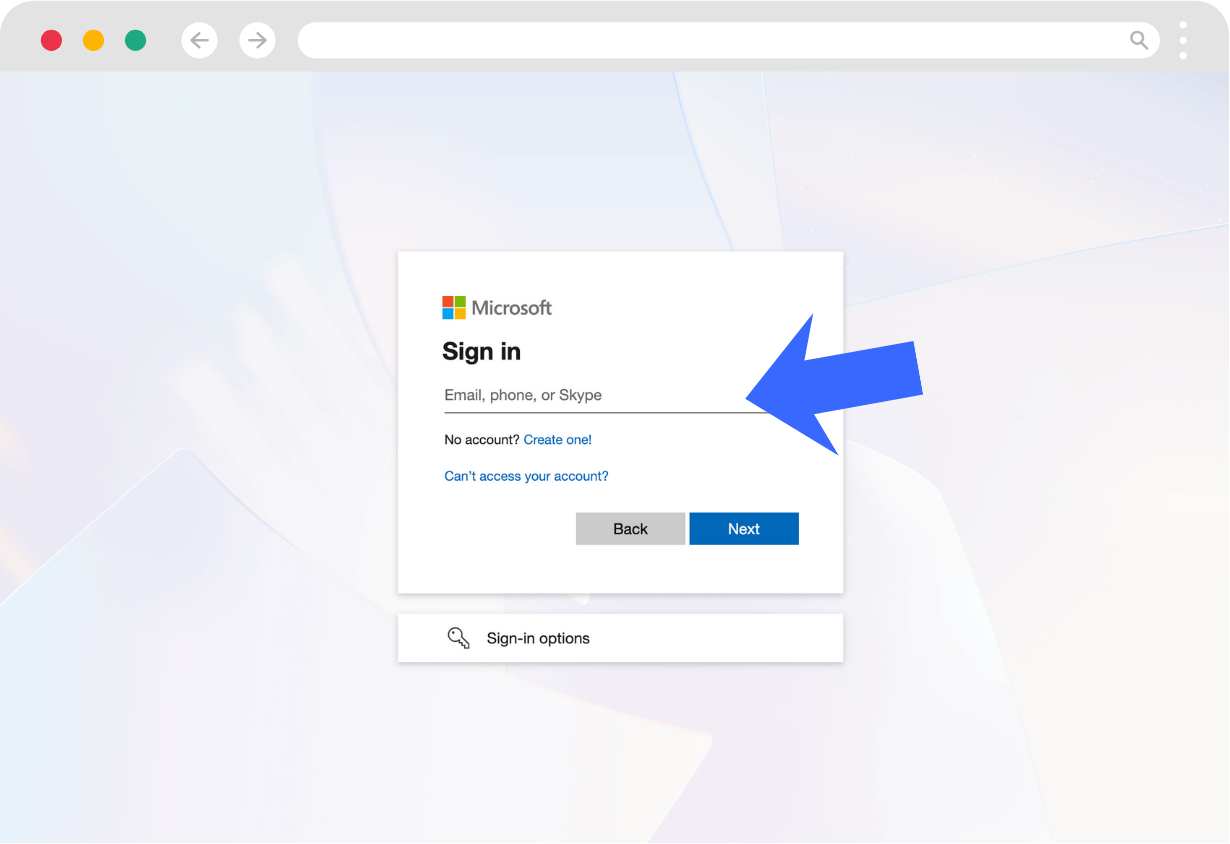Click the key icon beside Sign-in options

(x=458, y=638)
